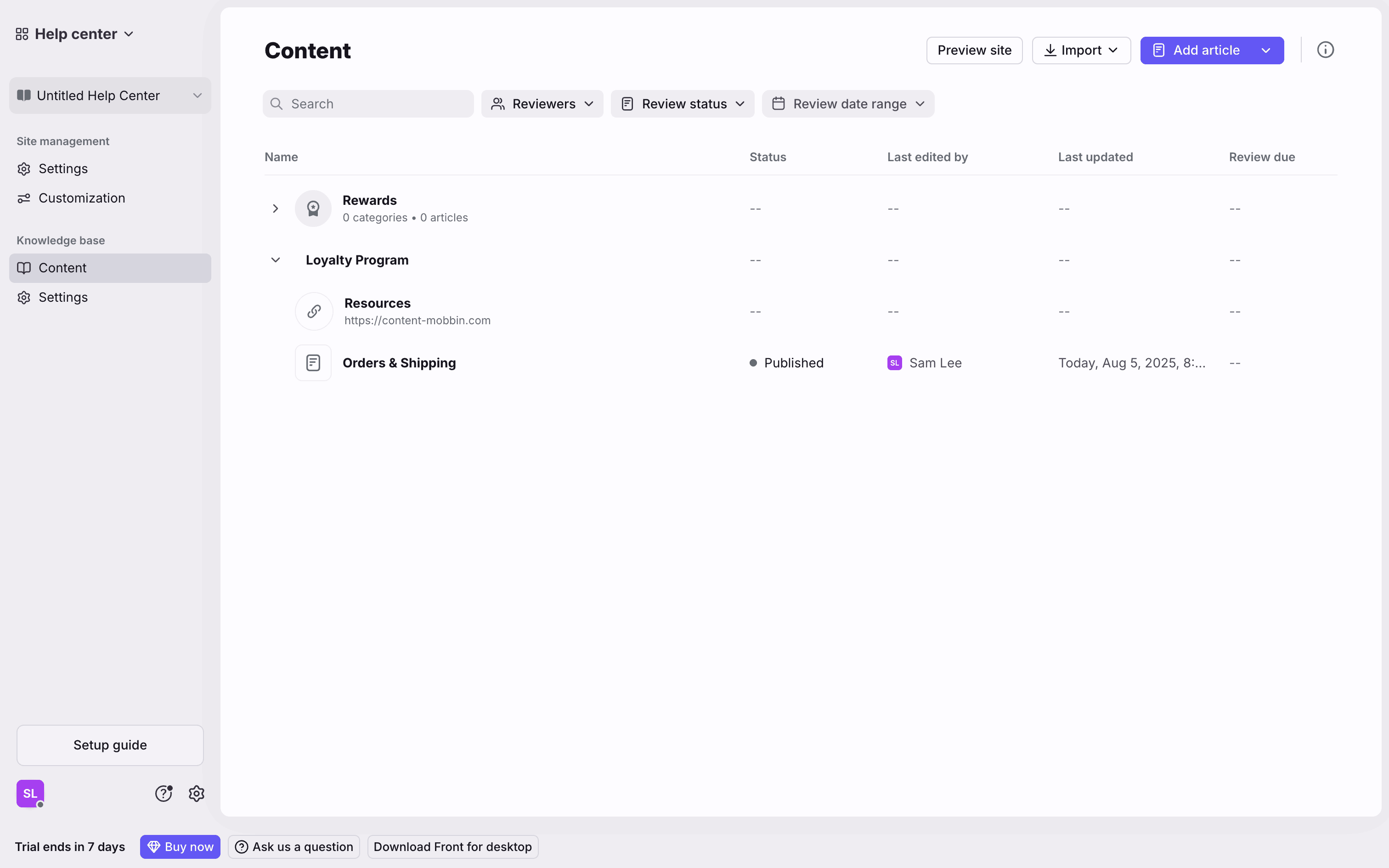This screenshot has width=1389, height=868.
Task: Go to Customization in Site management
Action: [x=81, y=198]
